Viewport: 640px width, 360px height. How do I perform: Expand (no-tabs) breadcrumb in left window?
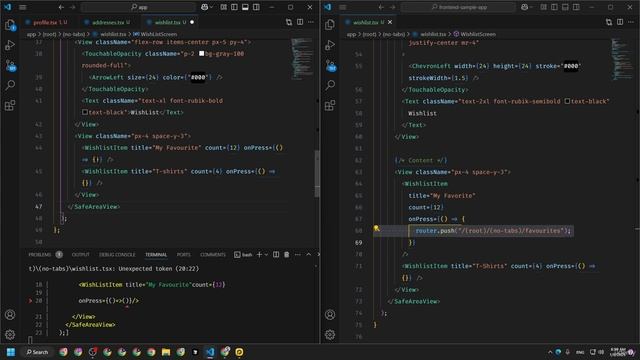(x=74, y=34)
